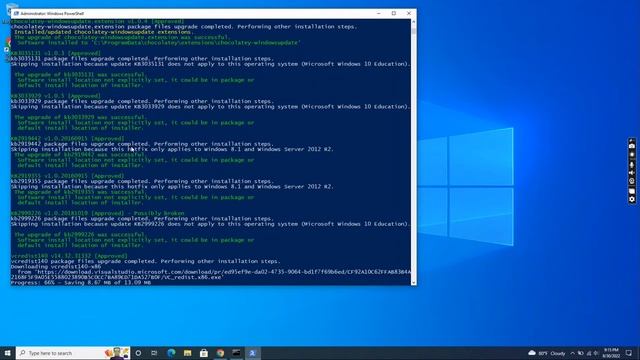Click the 'Downloading vcredist140-x86' line
The width and height of the screenshot is (640, 360).
pos(56,267)
